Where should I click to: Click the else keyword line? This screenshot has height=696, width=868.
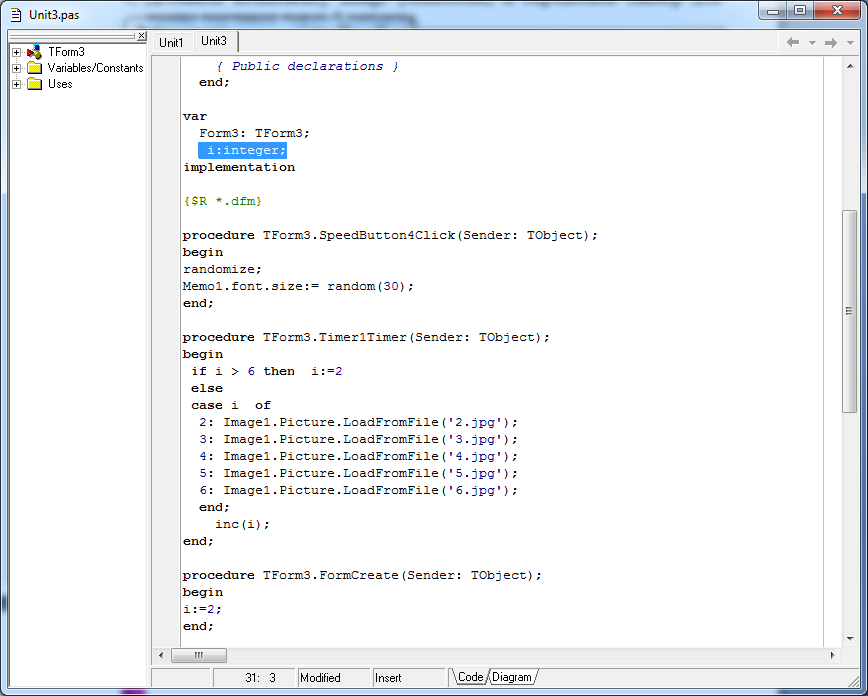pos(207,388)
